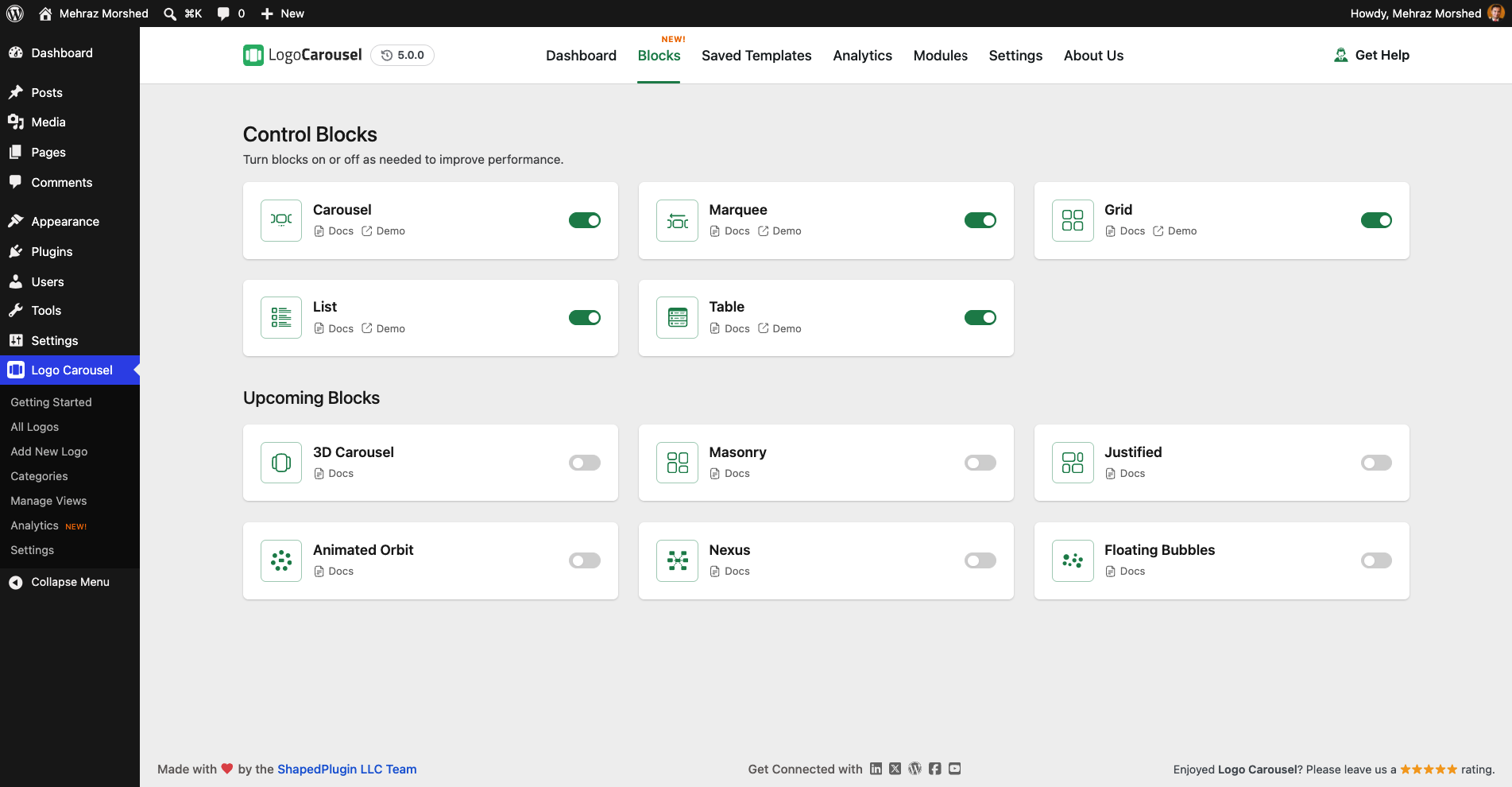The height and width of the screenshot is (787, 1512).
Task: Click the Get Help button
Action: [1371, 55]
